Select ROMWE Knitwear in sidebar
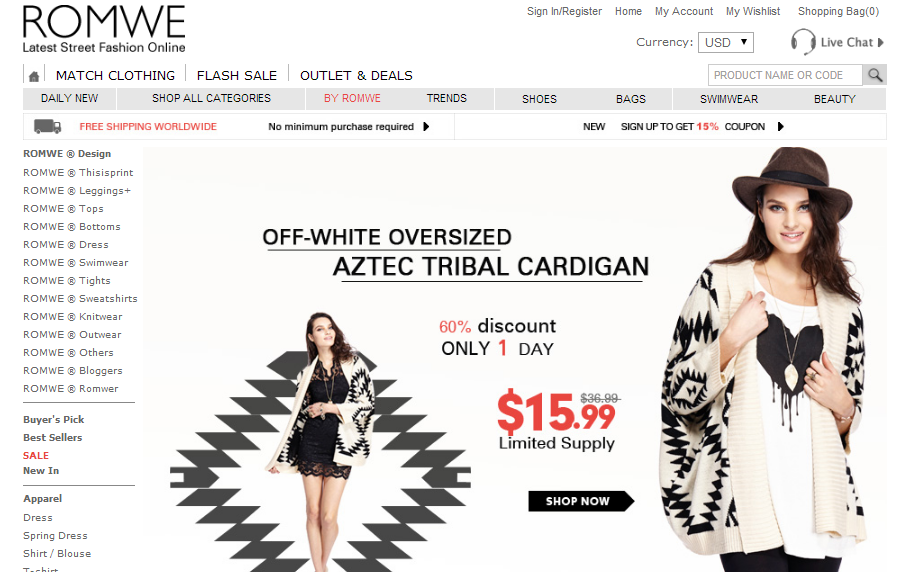Screen dimensions: 923x577 [x=72, y=317]
